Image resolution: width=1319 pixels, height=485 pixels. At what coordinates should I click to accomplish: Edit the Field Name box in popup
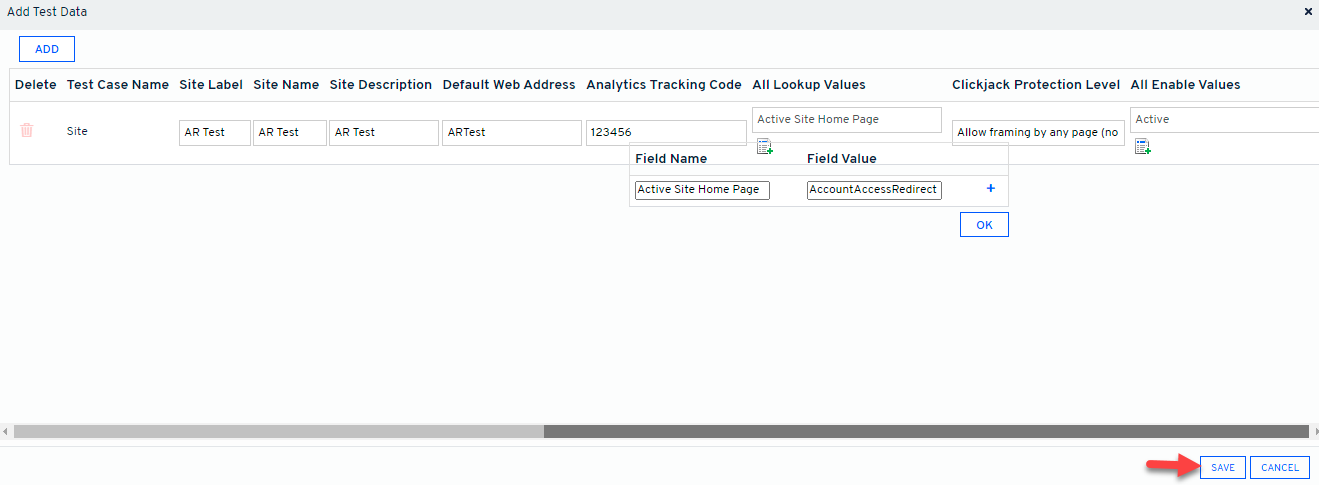click(x=702, y=190)
